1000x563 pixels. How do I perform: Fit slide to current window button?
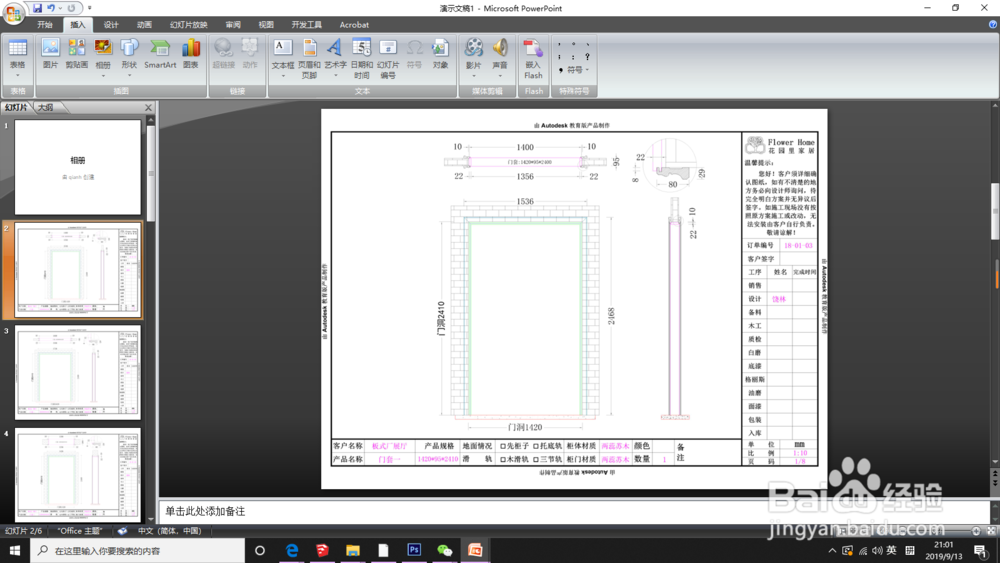pos(990,530)
